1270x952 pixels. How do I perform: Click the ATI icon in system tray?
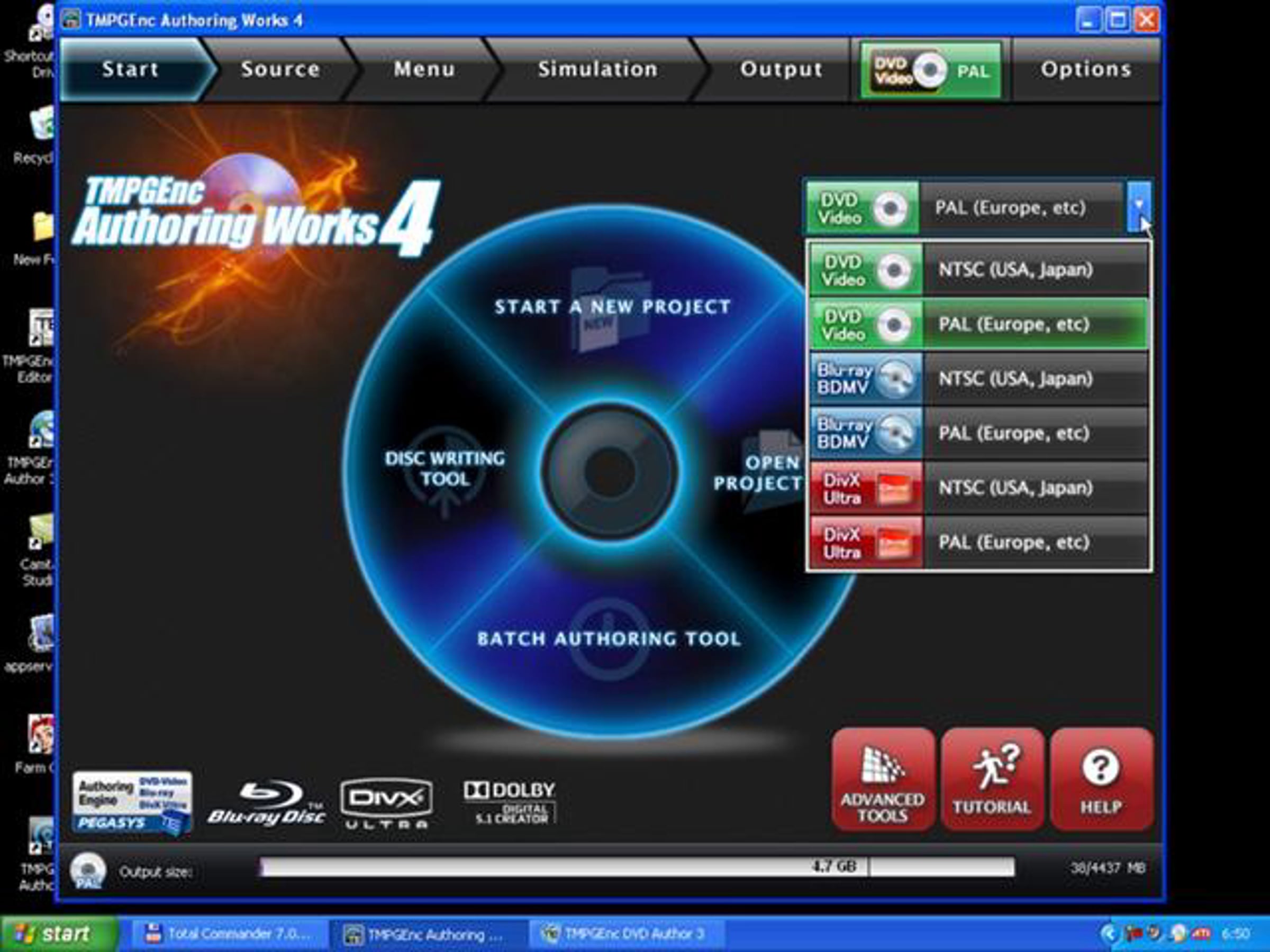coord(1201,934)
